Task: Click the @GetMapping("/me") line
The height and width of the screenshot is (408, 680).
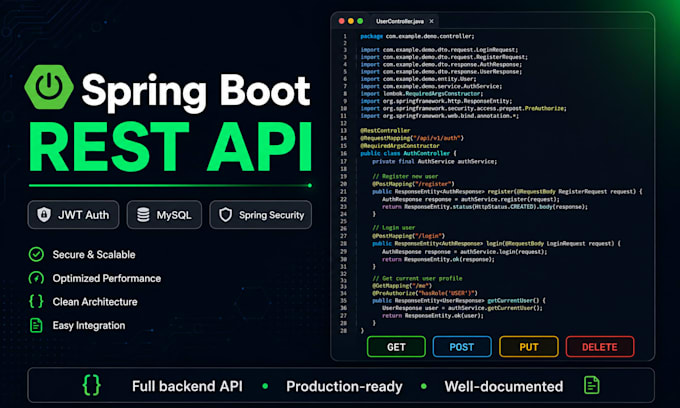Action: click(x=402, y=286)
